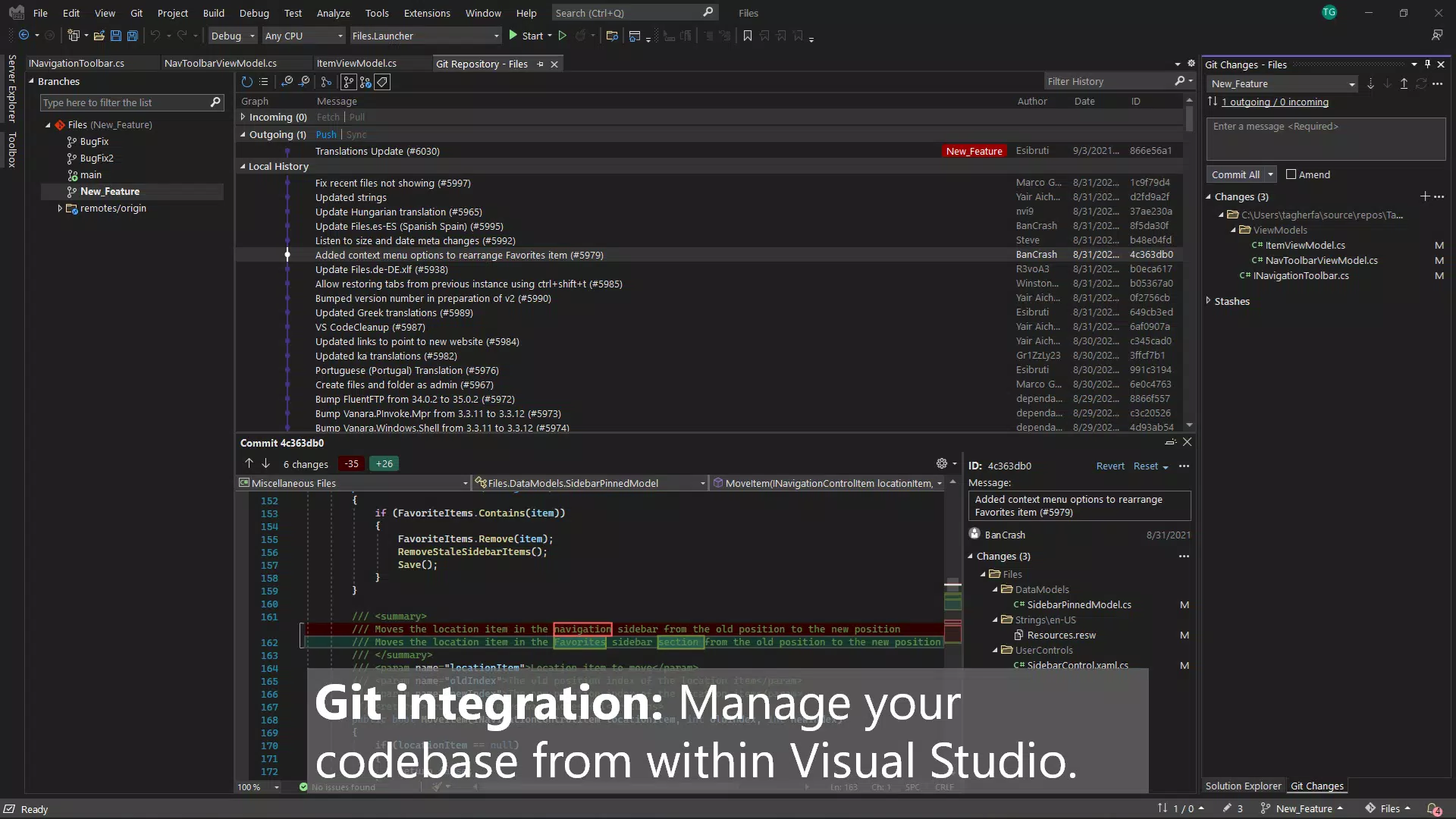Viewport: 1456px width, 819px height.
Task: Go to previous change with up arrow
Action: (249, 463)
